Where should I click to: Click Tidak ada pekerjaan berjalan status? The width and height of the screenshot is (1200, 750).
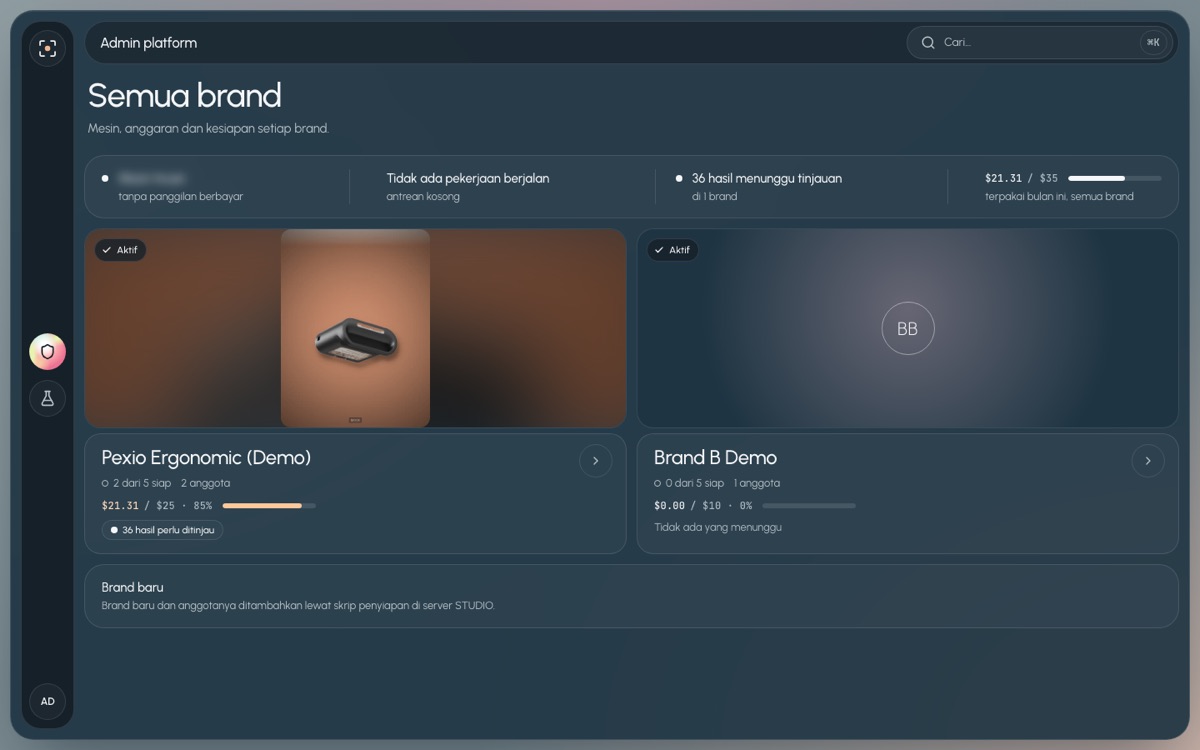pos(468,178)
